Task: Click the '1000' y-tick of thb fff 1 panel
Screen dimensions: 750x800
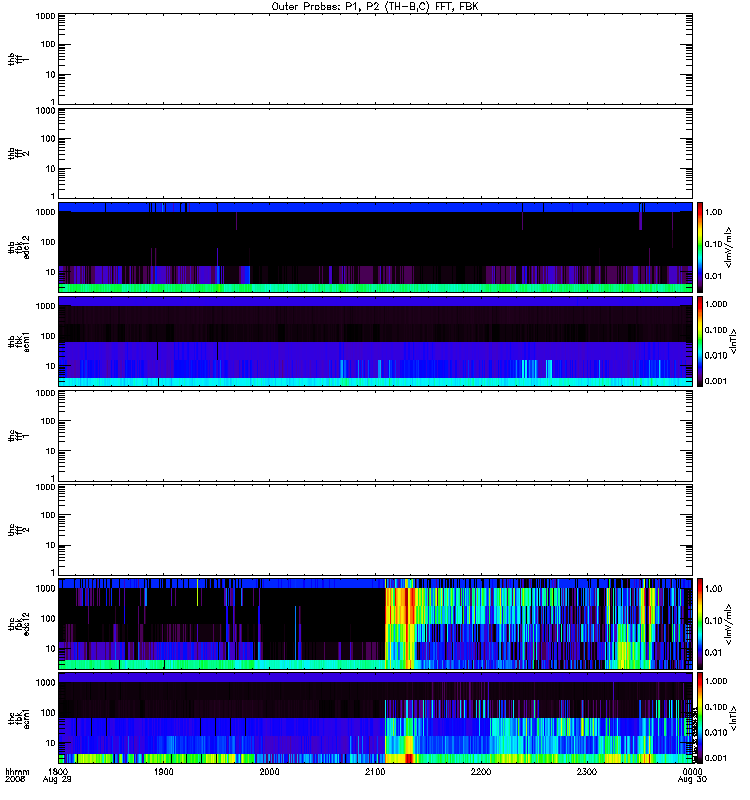Action: (45, 16)
